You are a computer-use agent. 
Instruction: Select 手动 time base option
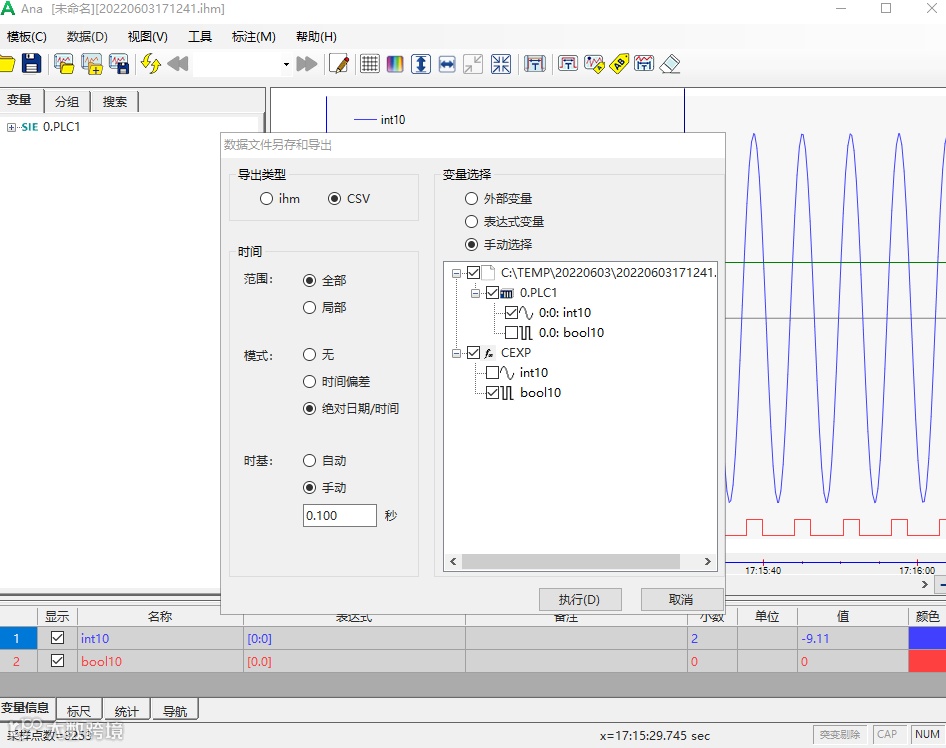(x=325, y=488)
